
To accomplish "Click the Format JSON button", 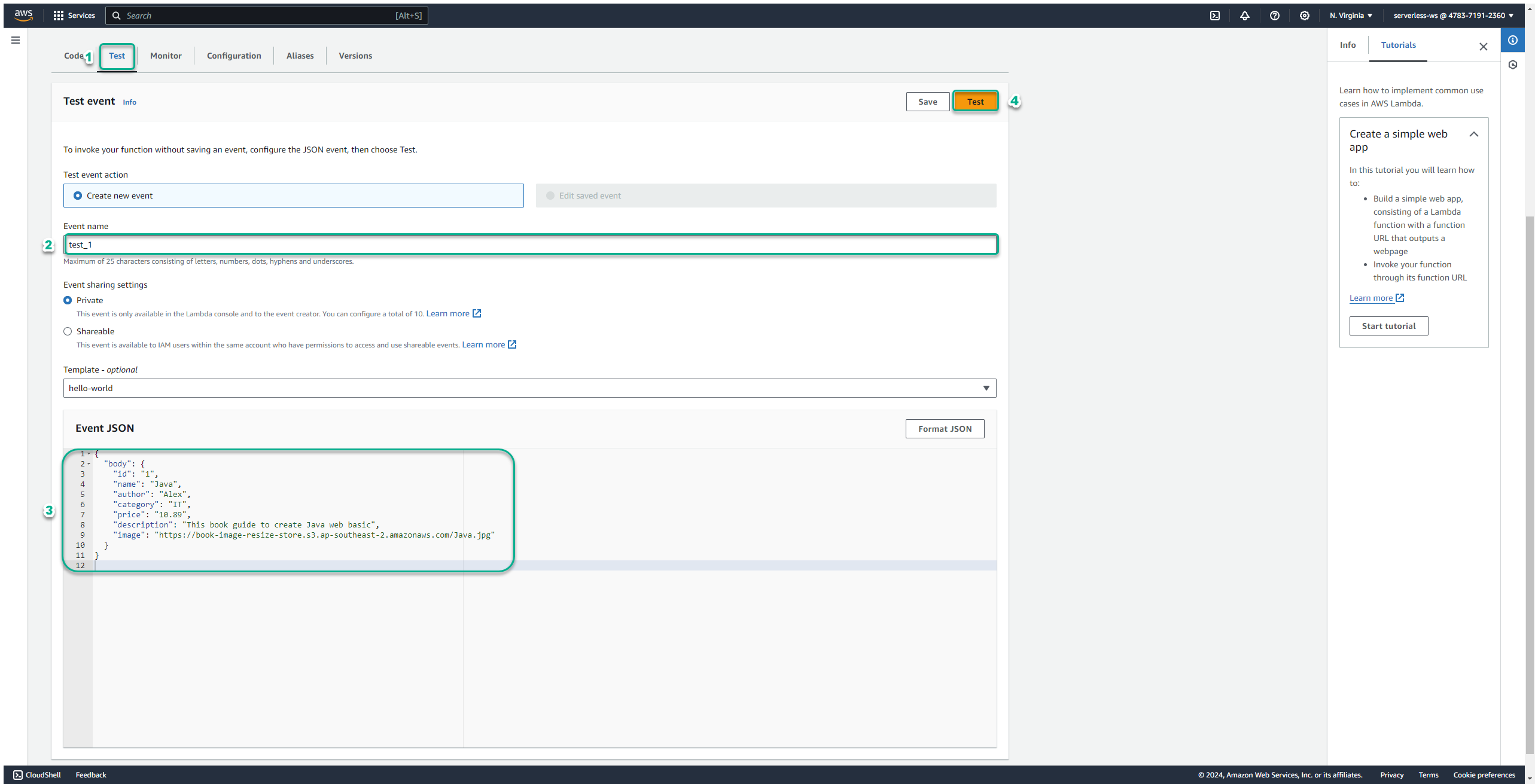I will point(944,428).
